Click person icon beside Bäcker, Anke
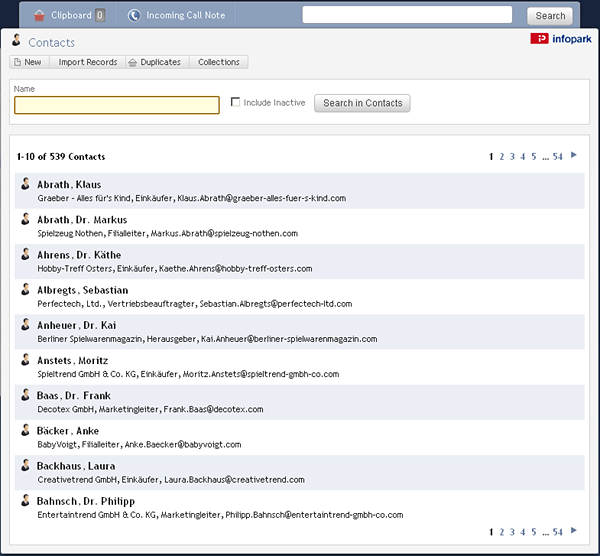The image size is (600, 556). coord(25,430)
